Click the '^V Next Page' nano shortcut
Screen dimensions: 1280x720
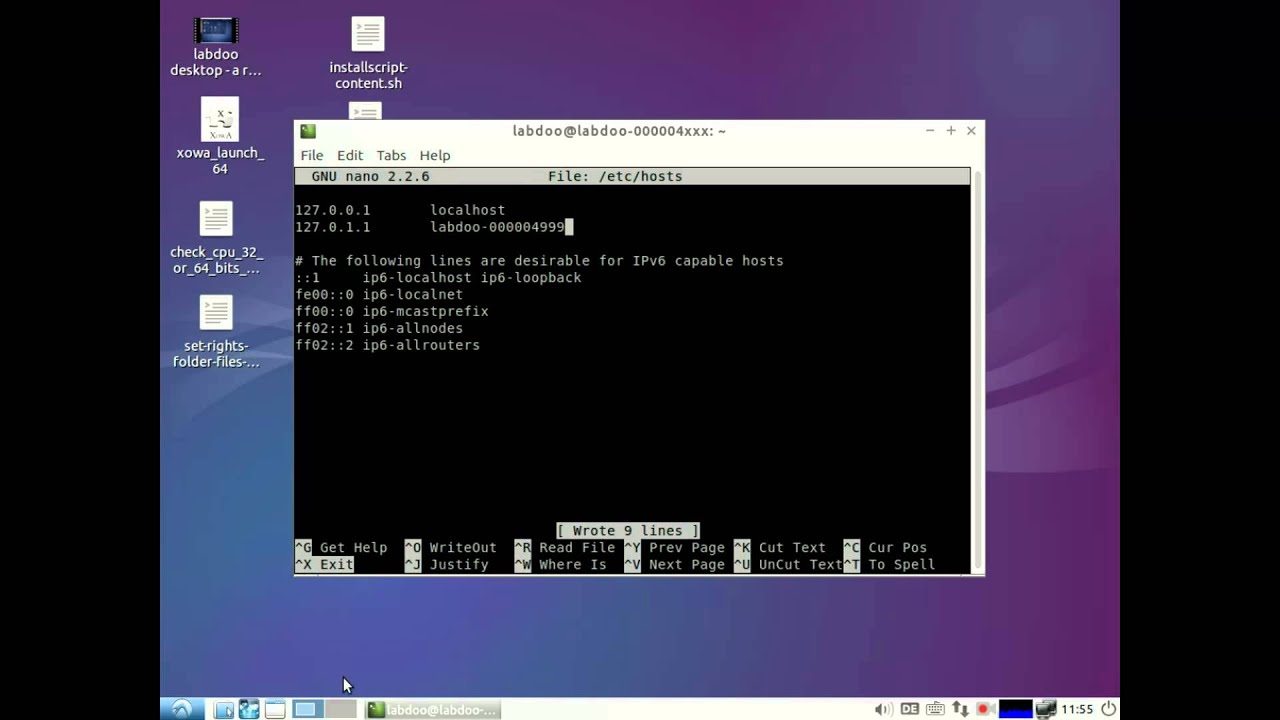click(675, 565)
